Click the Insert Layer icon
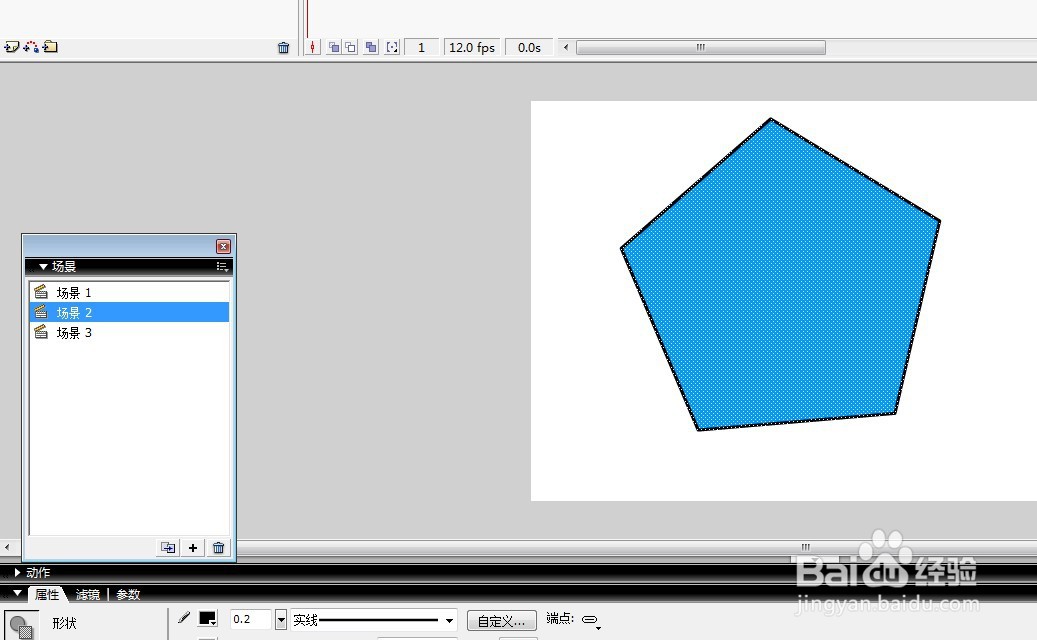 tap(11, 47)
